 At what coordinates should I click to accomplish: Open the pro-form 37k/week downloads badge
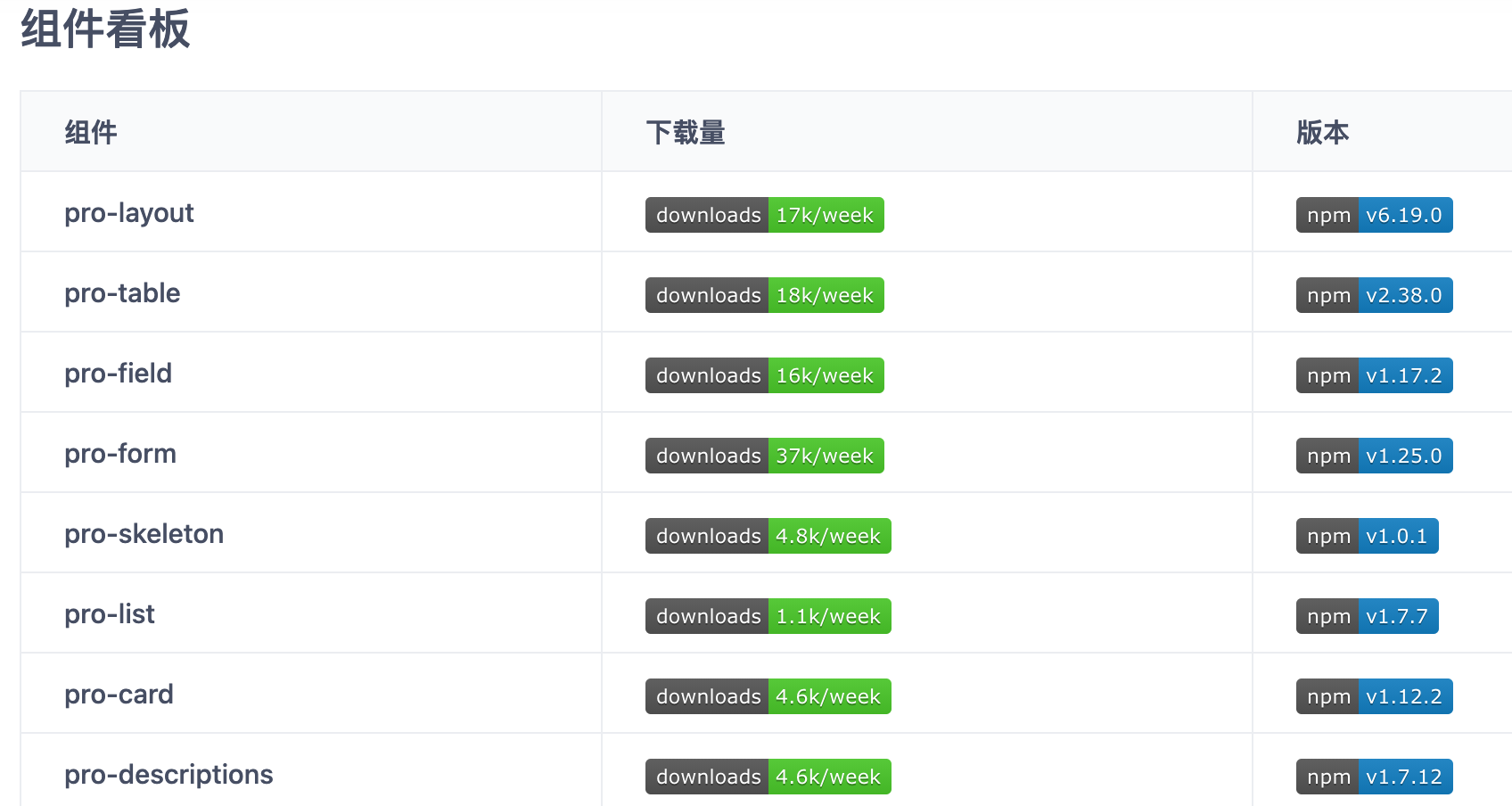(765, 456)
